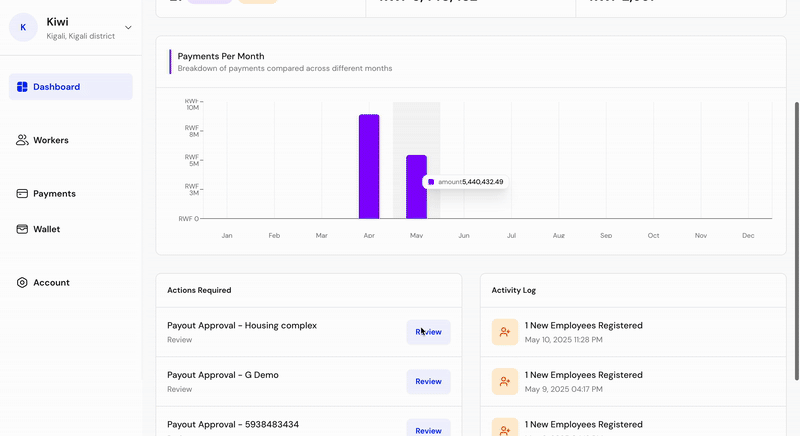Review the Housing complex payout approval

428,332
